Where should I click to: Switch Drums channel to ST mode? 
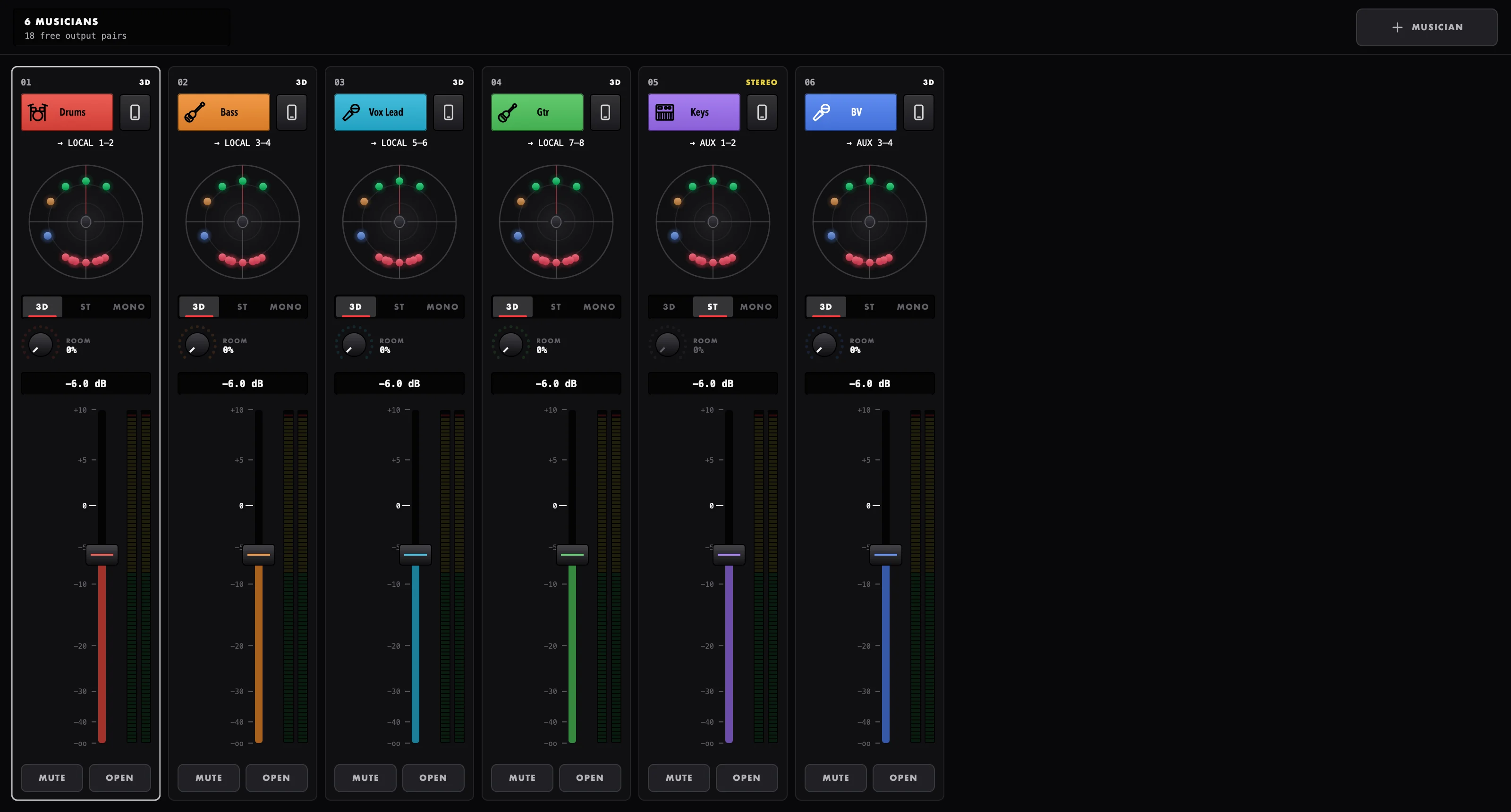coord(85,307)
